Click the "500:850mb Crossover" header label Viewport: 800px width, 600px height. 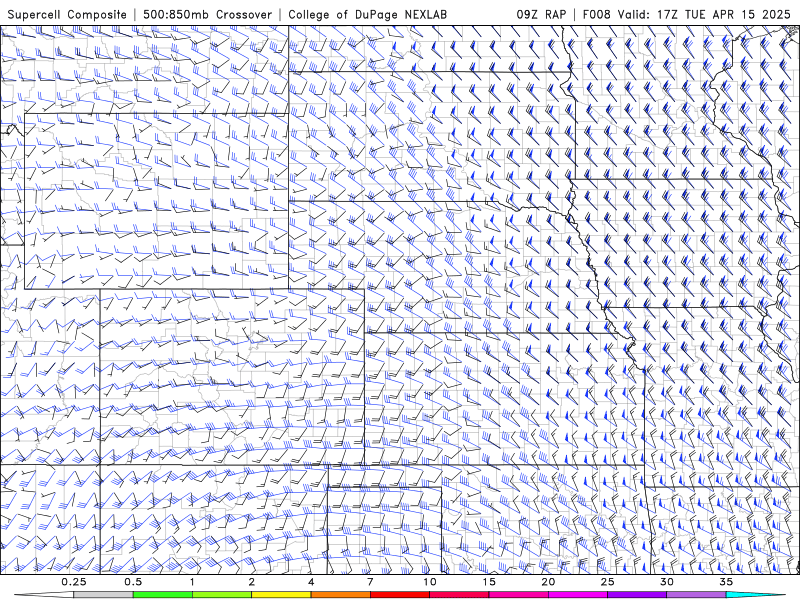tap(207, 15)
